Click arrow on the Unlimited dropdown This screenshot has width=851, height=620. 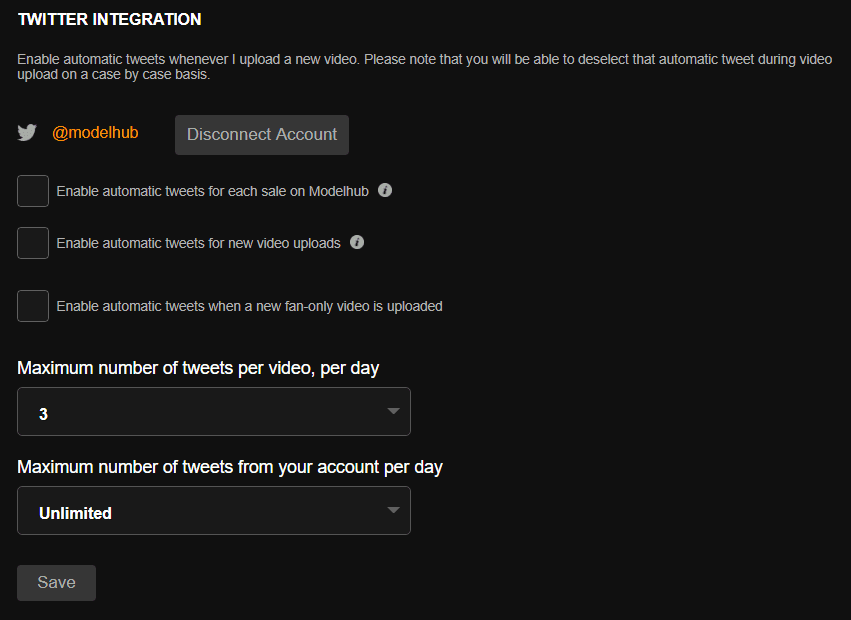(393, 510)
